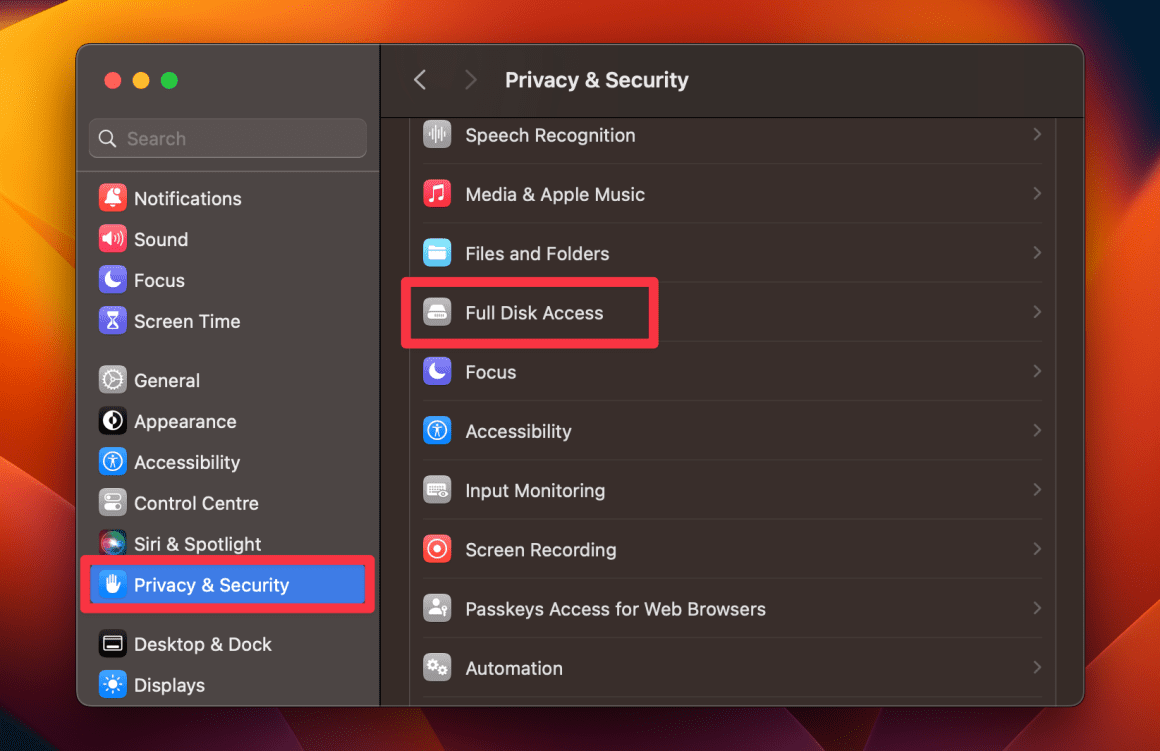The width and height of the screenshot is (1160, 751).
Task: Open the Speech Recognition settings icon
Action: 437,135
